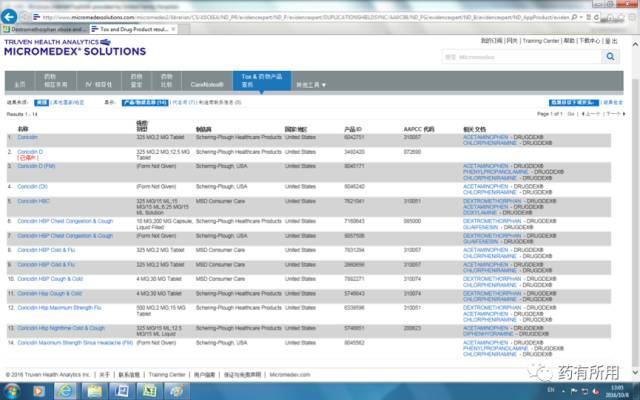Show the 代名词 (71) results
The image size is (640, 400).
coord(184,102)
